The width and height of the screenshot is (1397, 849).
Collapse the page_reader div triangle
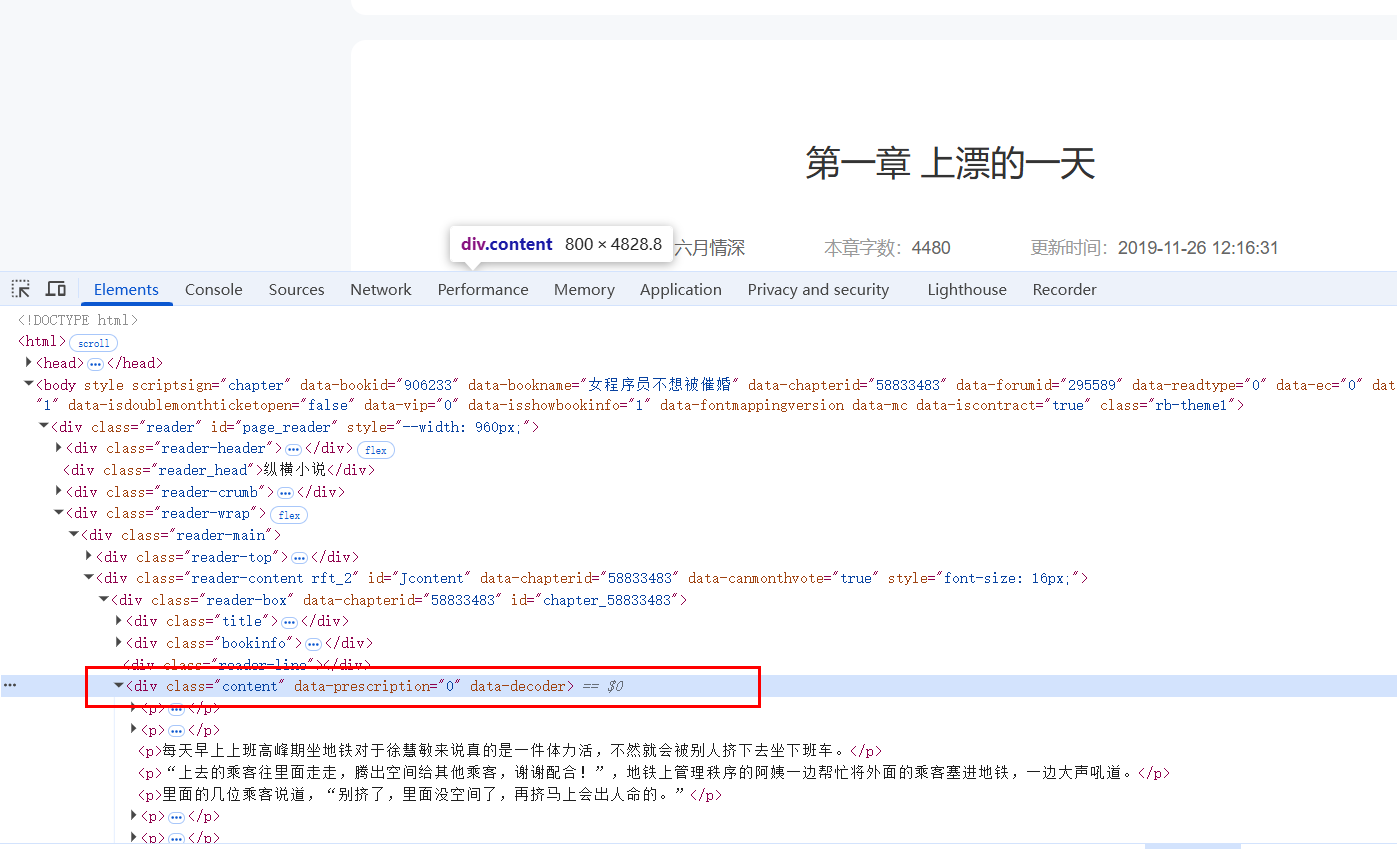pyautogui.click(x=43, y=427)
